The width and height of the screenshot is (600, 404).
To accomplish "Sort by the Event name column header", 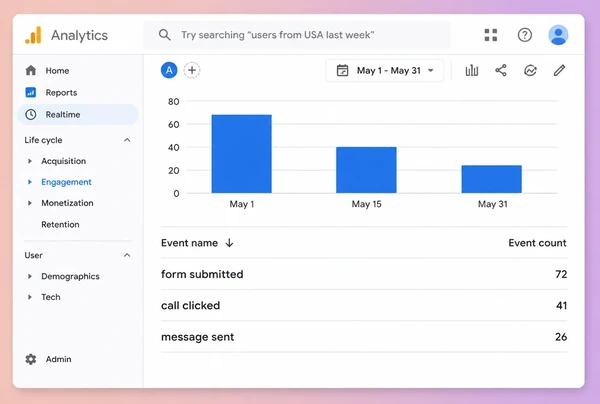I will click(189, 243).
